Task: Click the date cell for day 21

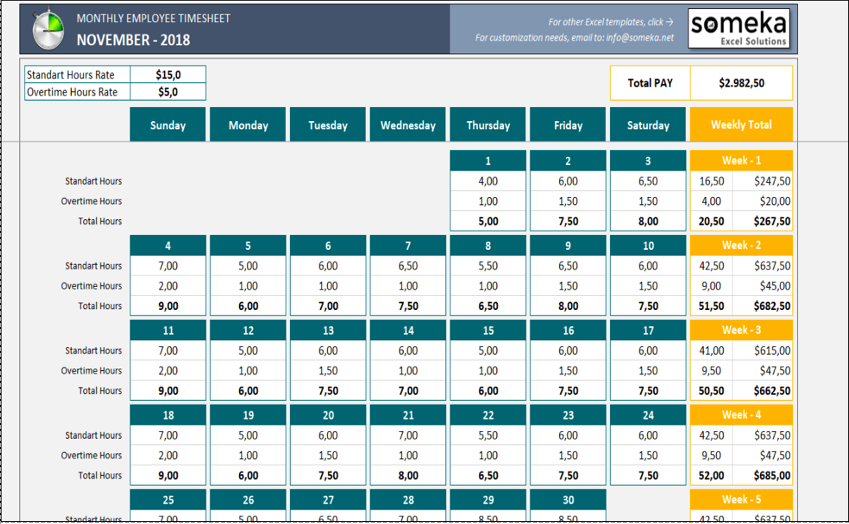Action: pos(408,415)
